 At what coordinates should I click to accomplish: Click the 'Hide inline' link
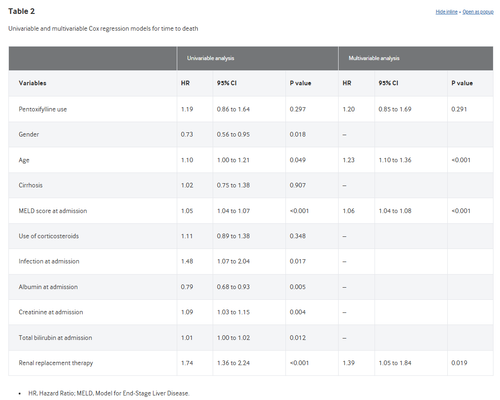click(x=446, y=12)
